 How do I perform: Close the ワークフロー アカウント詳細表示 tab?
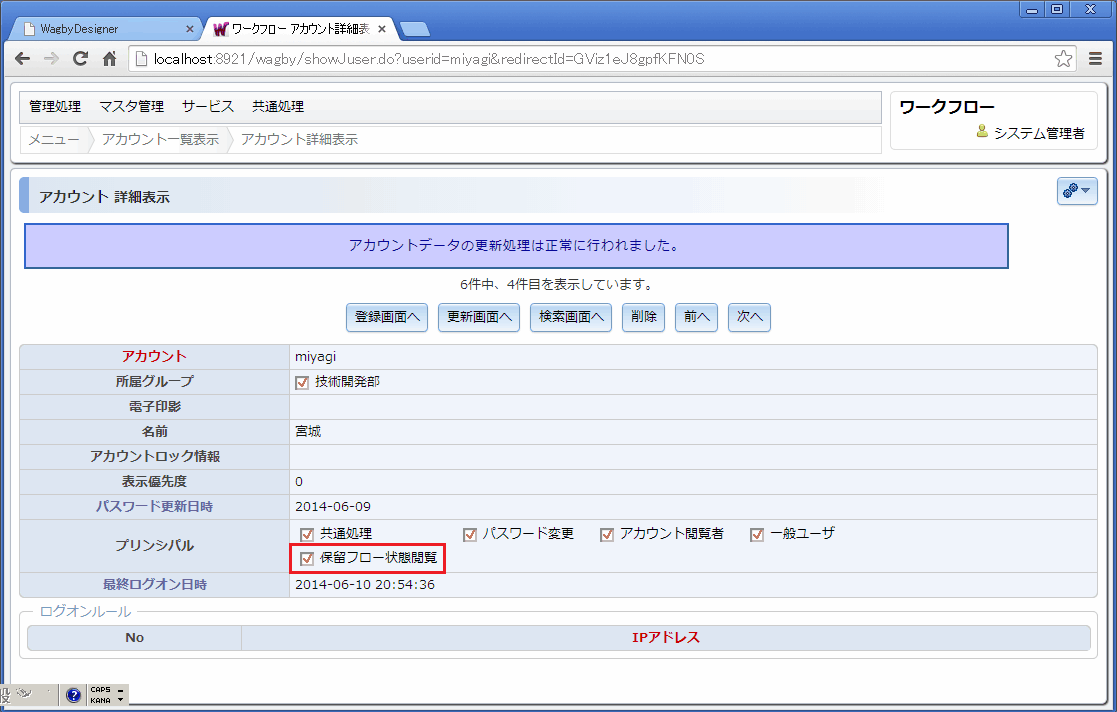click(x=382, y=29)
